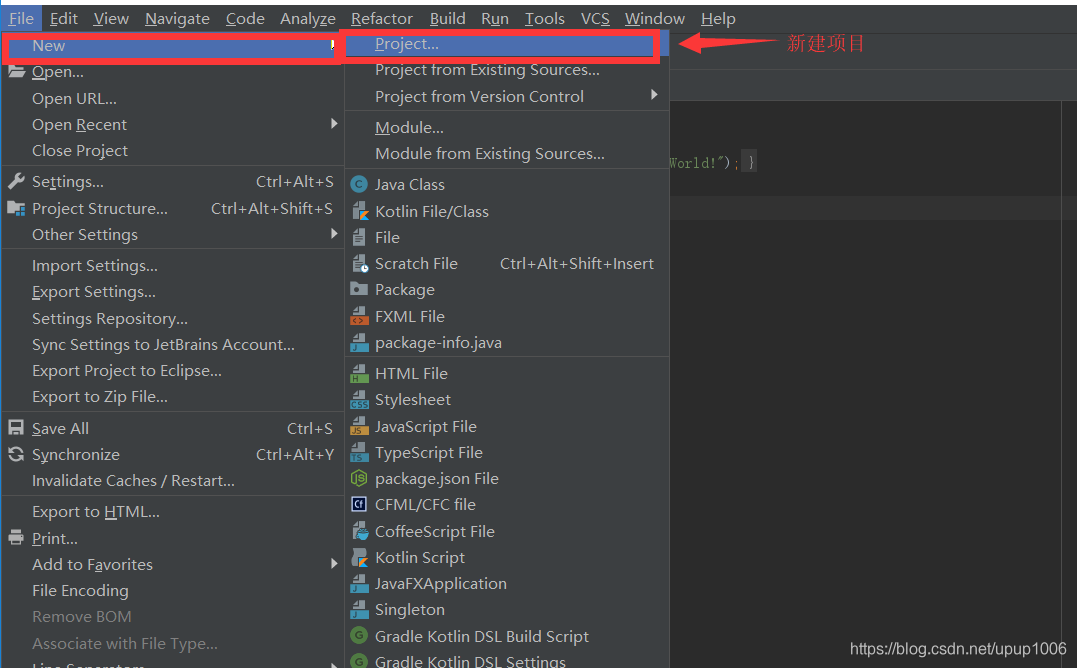Open the Refactor menu

click(381, 18)
